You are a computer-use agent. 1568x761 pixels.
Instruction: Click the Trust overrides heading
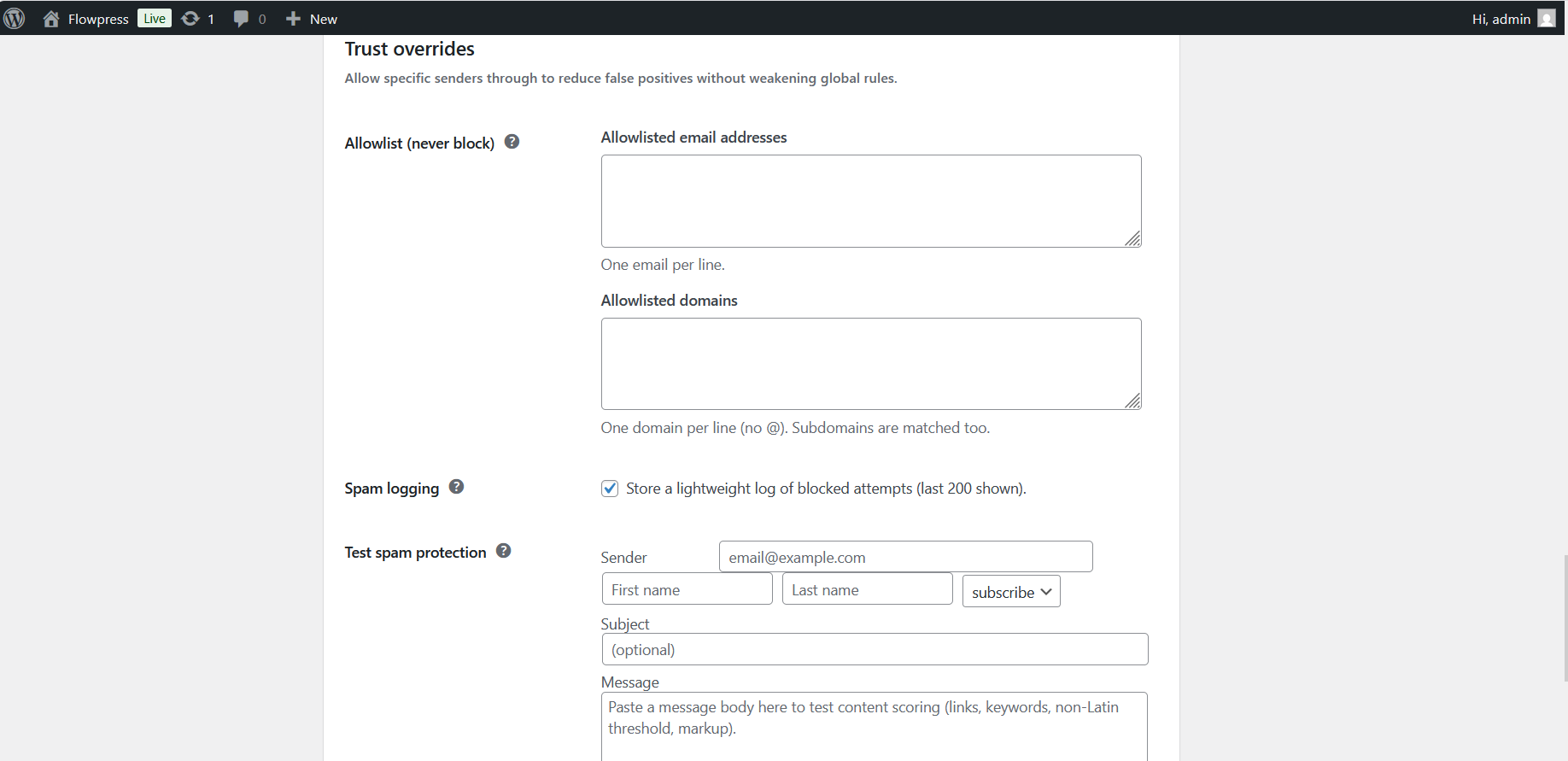(x=410, y=49)
